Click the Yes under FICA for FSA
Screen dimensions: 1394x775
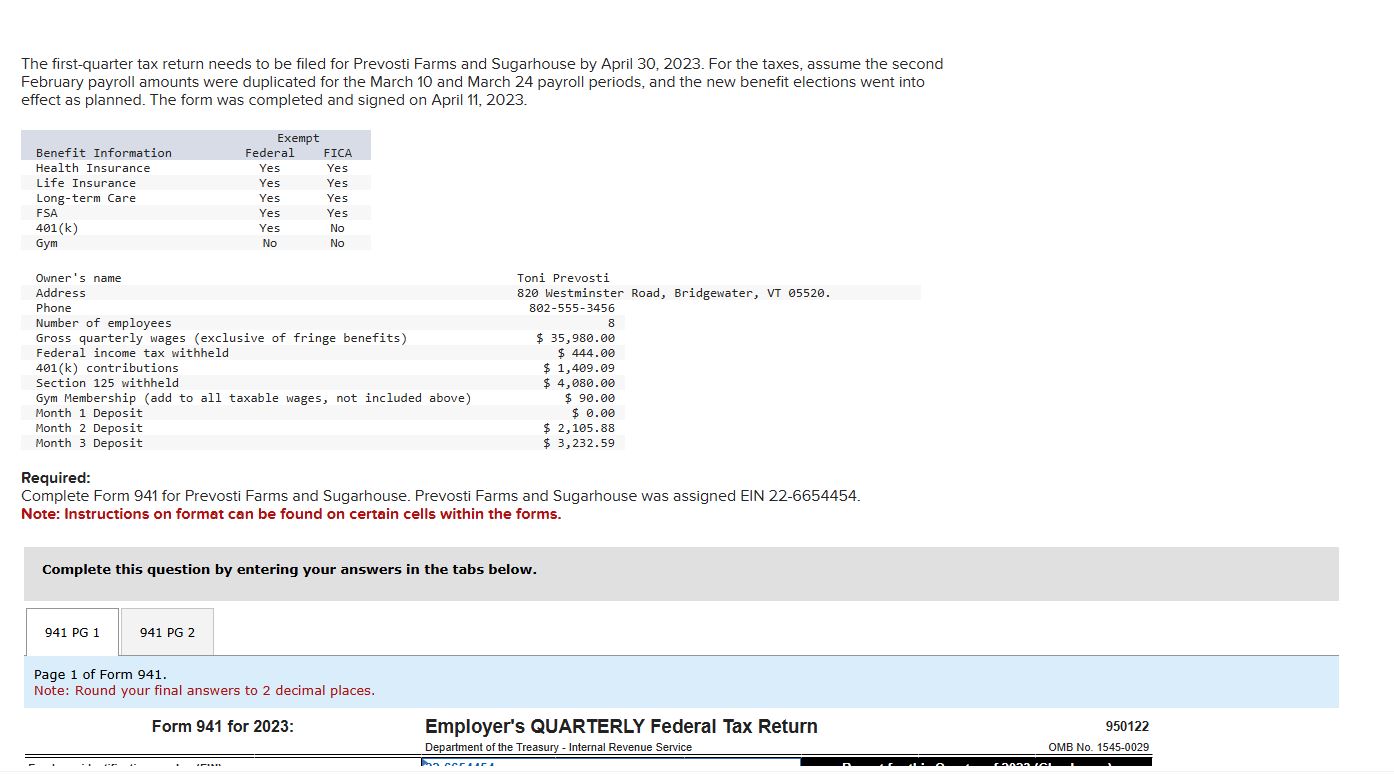336,213
